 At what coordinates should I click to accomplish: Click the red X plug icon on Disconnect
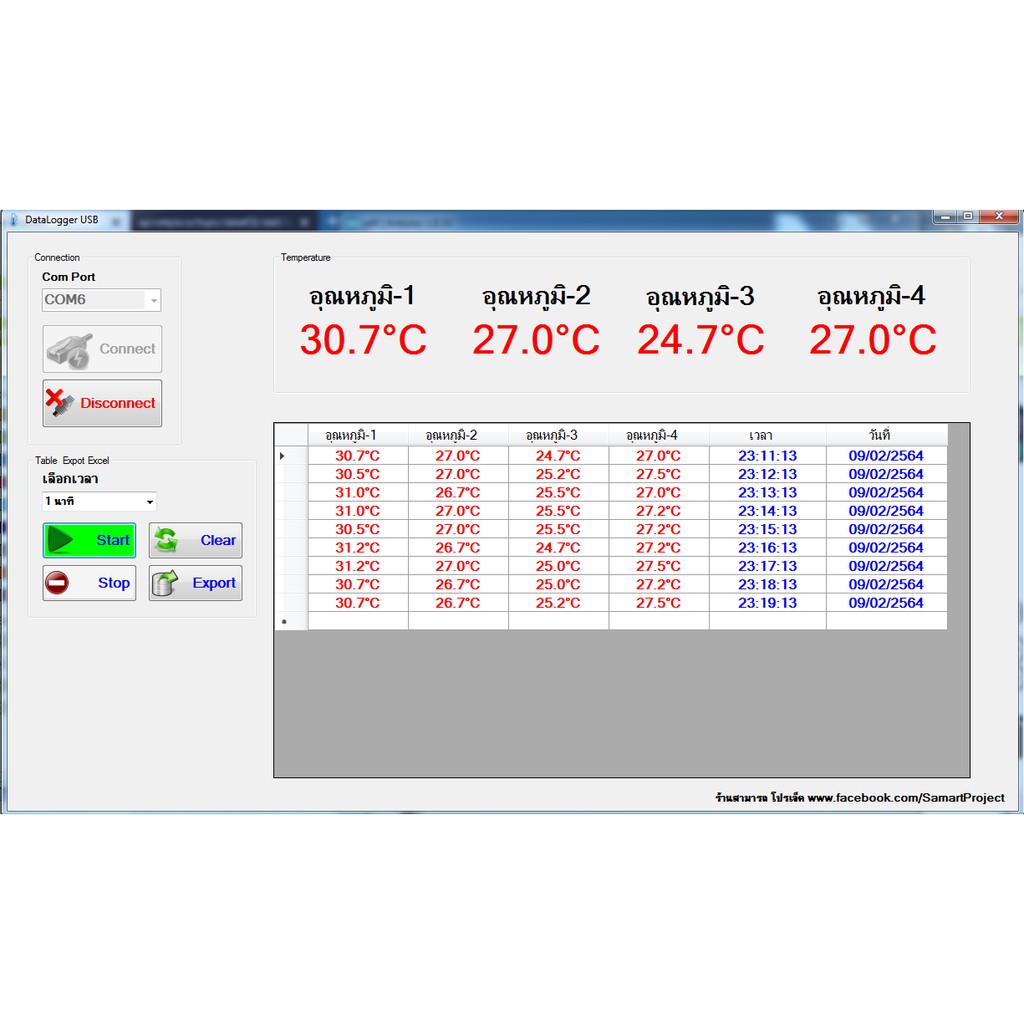[59, 403]
